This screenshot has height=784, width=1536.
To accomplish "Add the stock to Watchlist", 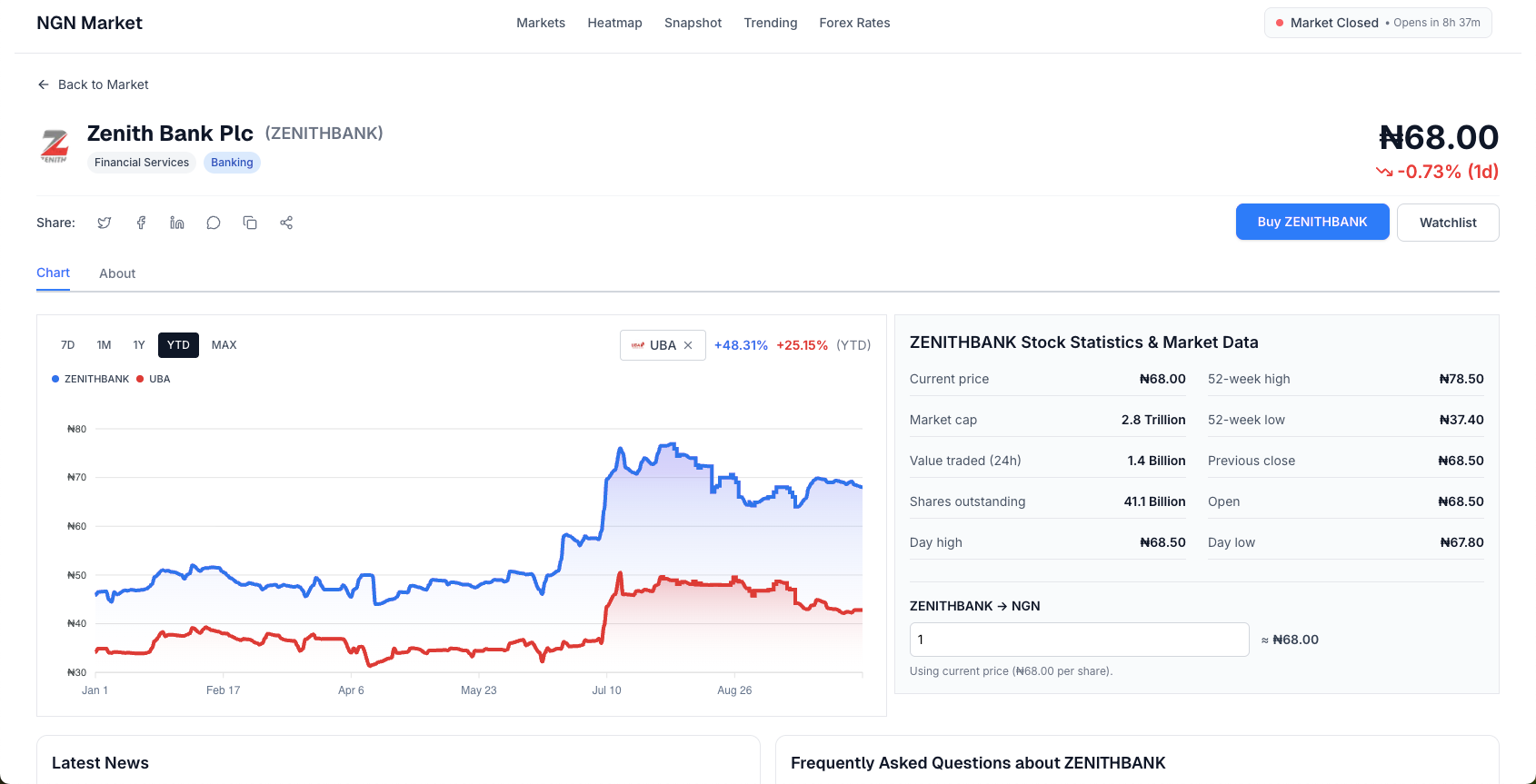I will 1447,223.
